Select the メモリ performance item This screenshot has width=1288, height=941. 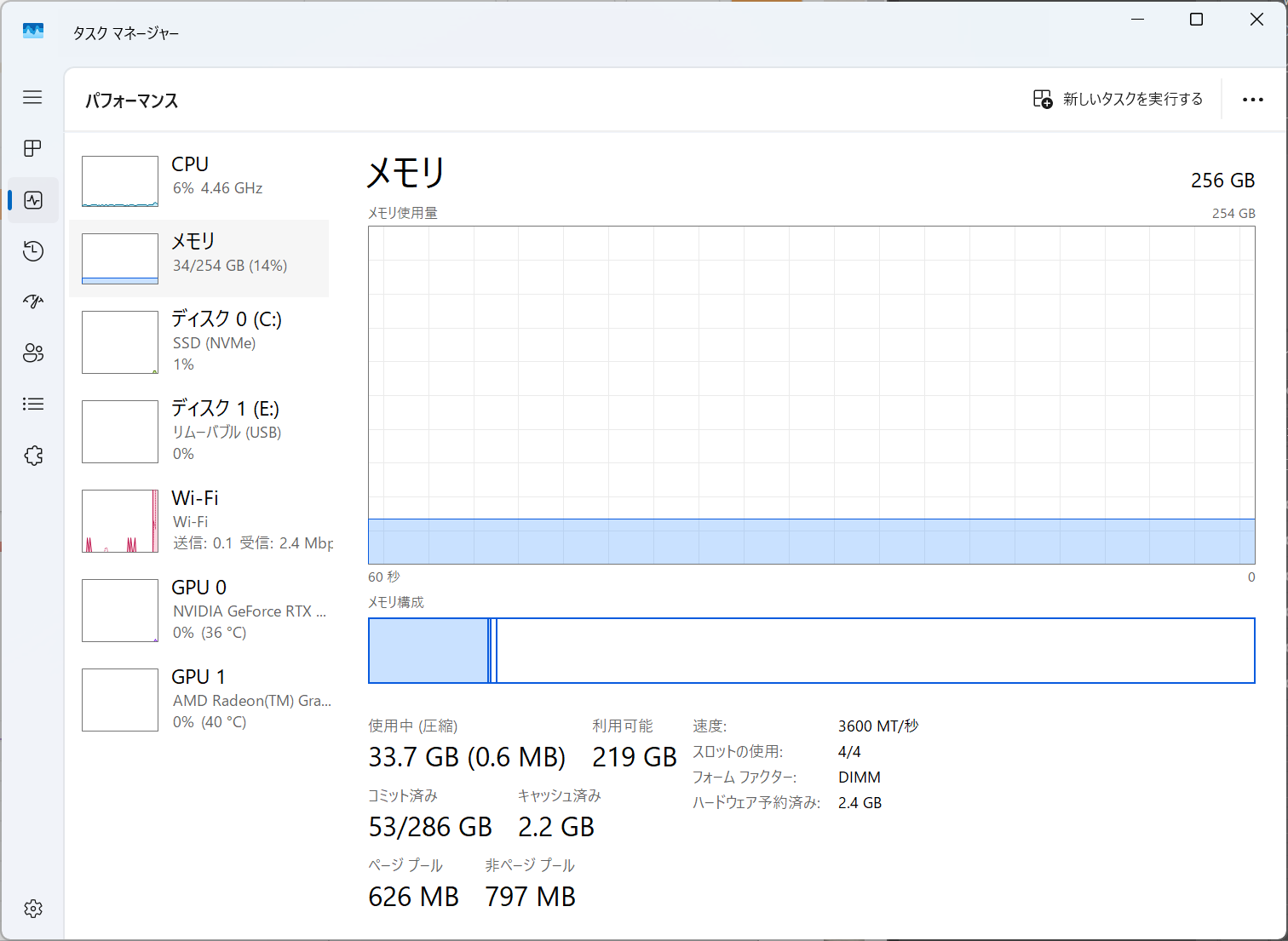pyautogui.click(x=198, y=258)
